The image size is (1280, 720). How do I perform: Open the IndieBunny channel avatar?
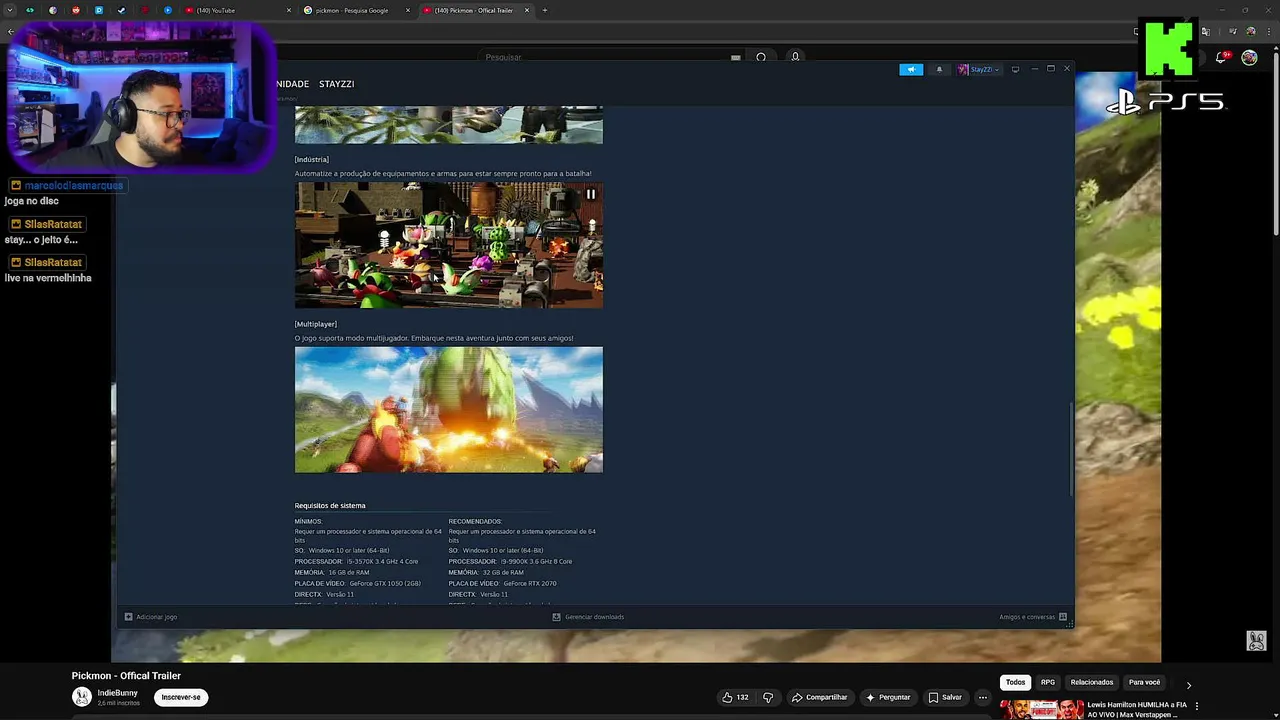pyautogui.click(x=81, y=697)
